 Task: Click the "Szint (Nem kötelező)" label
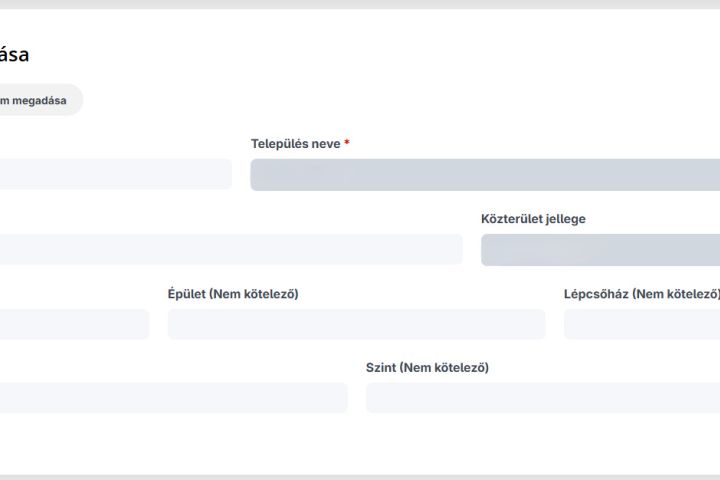coord(427,368)
